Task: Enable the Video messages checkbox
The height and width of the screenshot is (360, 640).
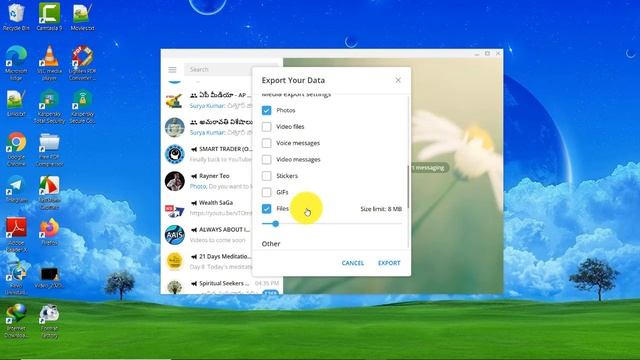Action: coord(266,159)
